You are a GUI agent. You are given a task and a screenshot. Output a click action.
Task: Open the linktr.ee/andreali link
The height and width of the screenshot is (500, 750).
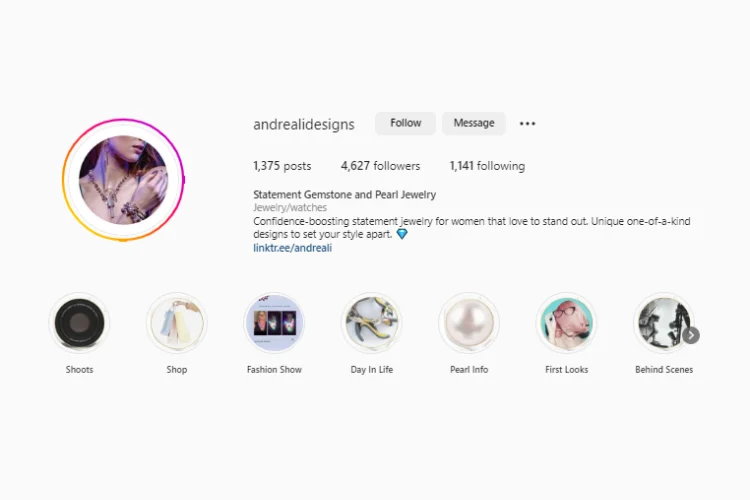click(x=292, y=248)
